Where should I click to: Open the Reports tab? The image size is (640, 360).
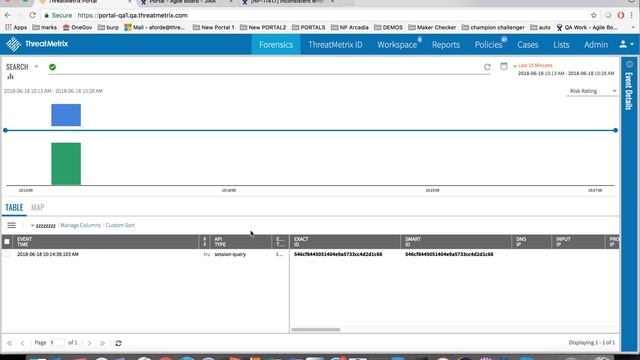point(446,44)
